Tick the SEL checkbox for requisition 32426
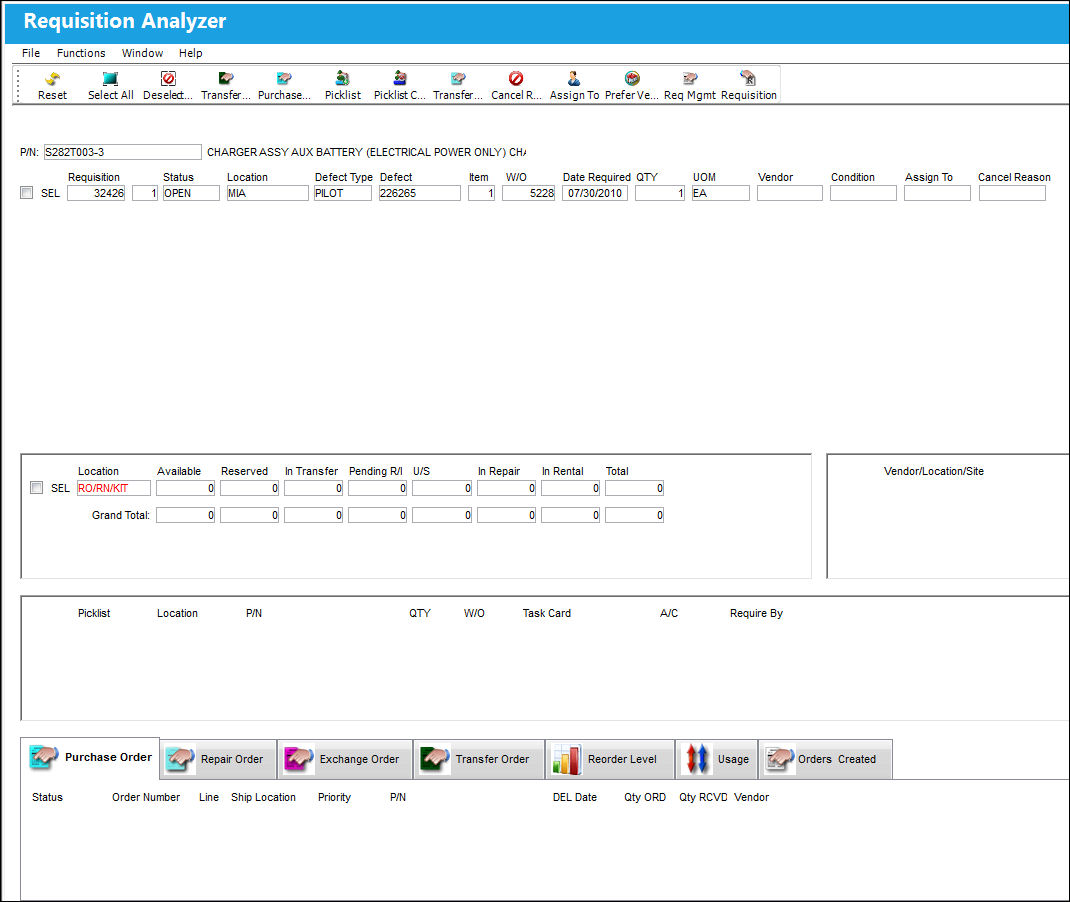Screen dimensions: 1070x902 pos(27,192)
